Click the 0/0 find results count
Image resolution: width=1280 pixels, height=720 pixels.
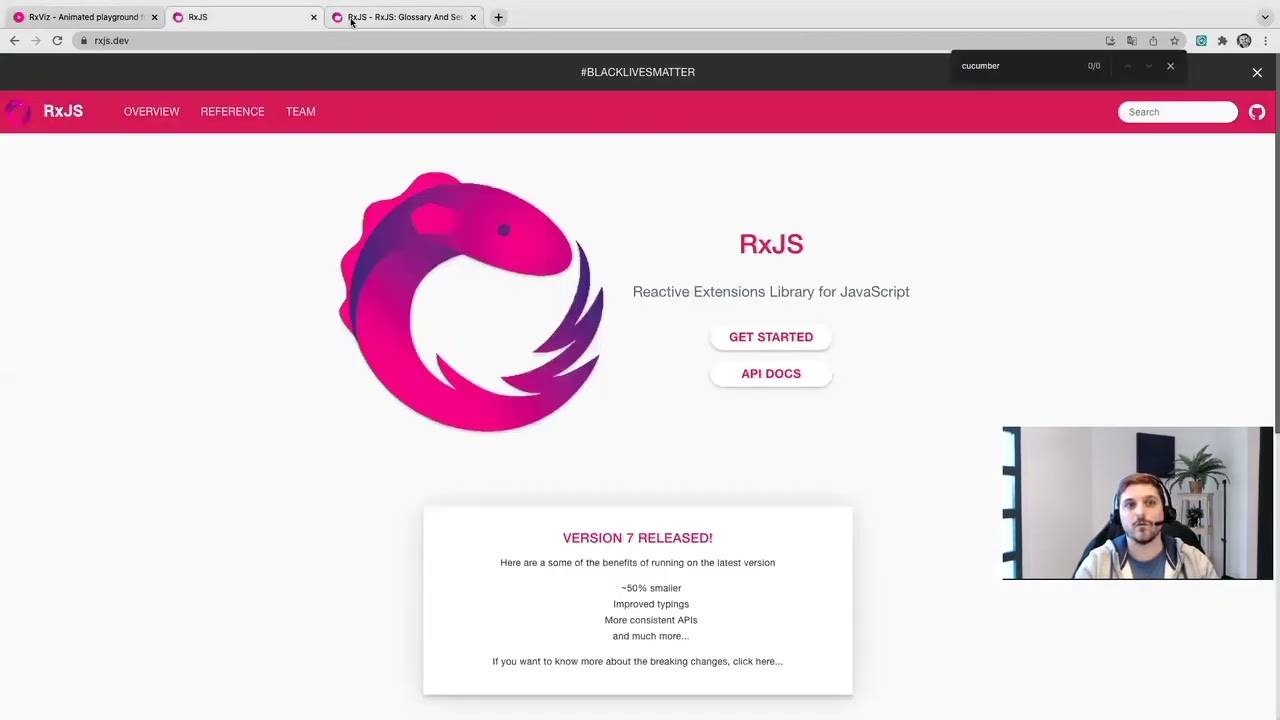click(1094, 66)
